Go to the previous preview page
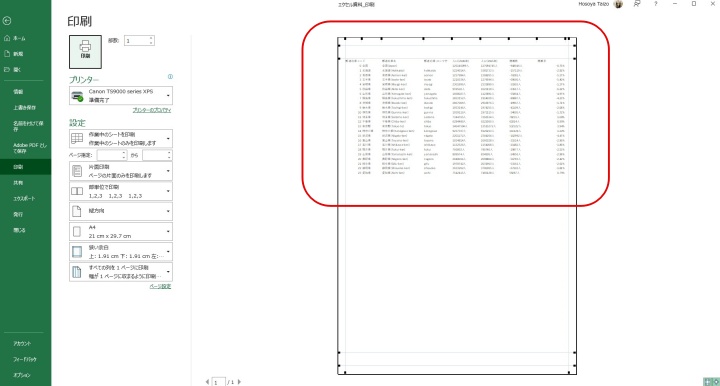 207,382
